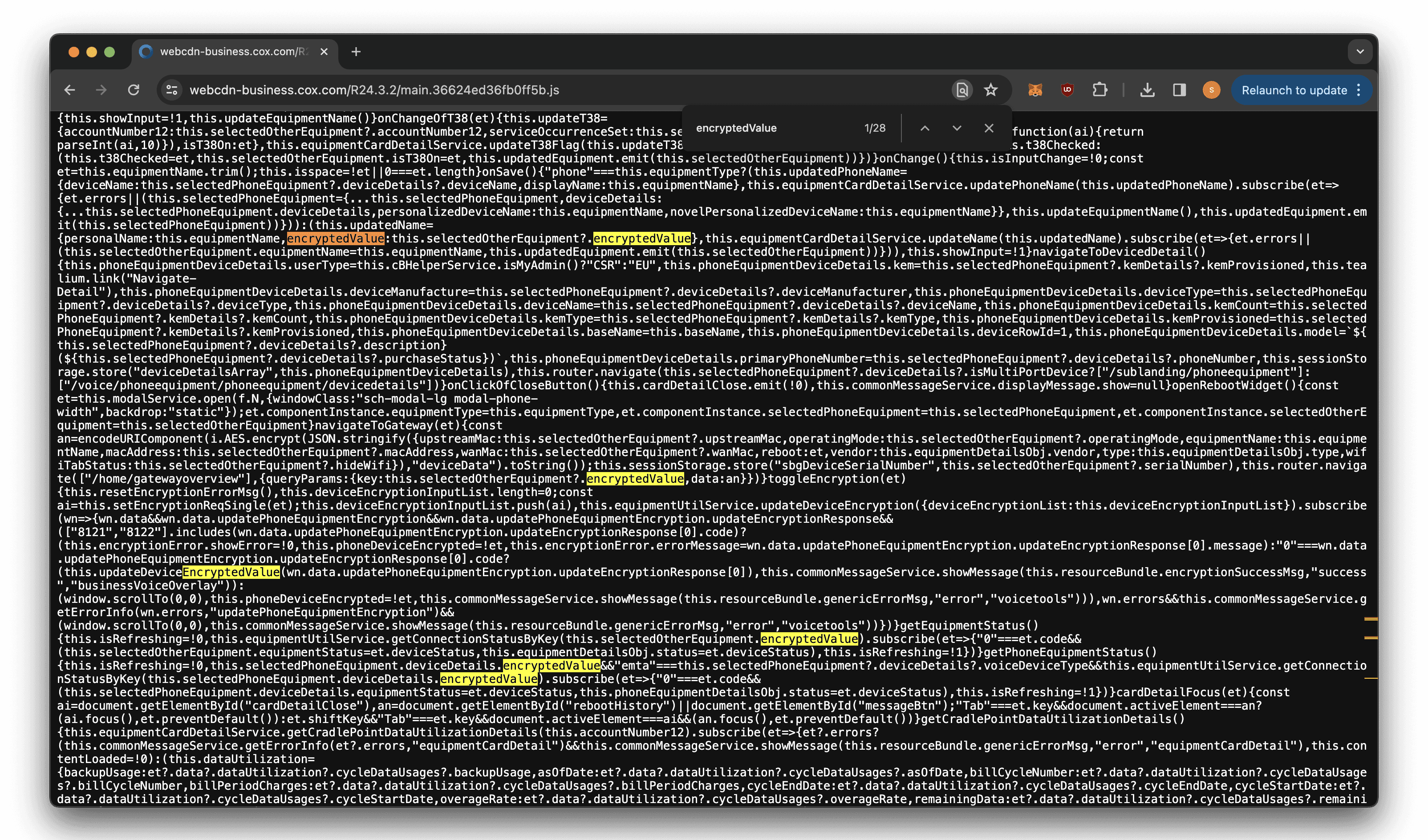Jump to previous encryptedValue match
This screenshot has width=1428, height=840.
925,128
